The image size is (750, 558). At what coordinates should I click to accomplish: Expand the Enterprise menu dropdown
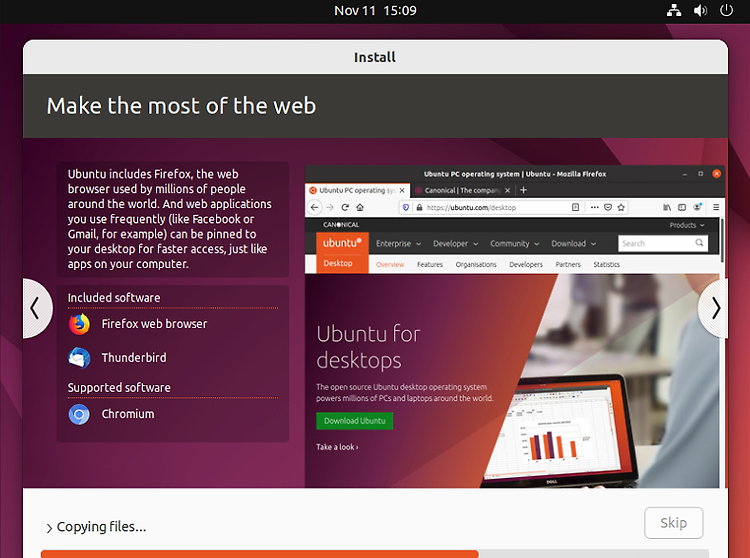pos(398,243)
